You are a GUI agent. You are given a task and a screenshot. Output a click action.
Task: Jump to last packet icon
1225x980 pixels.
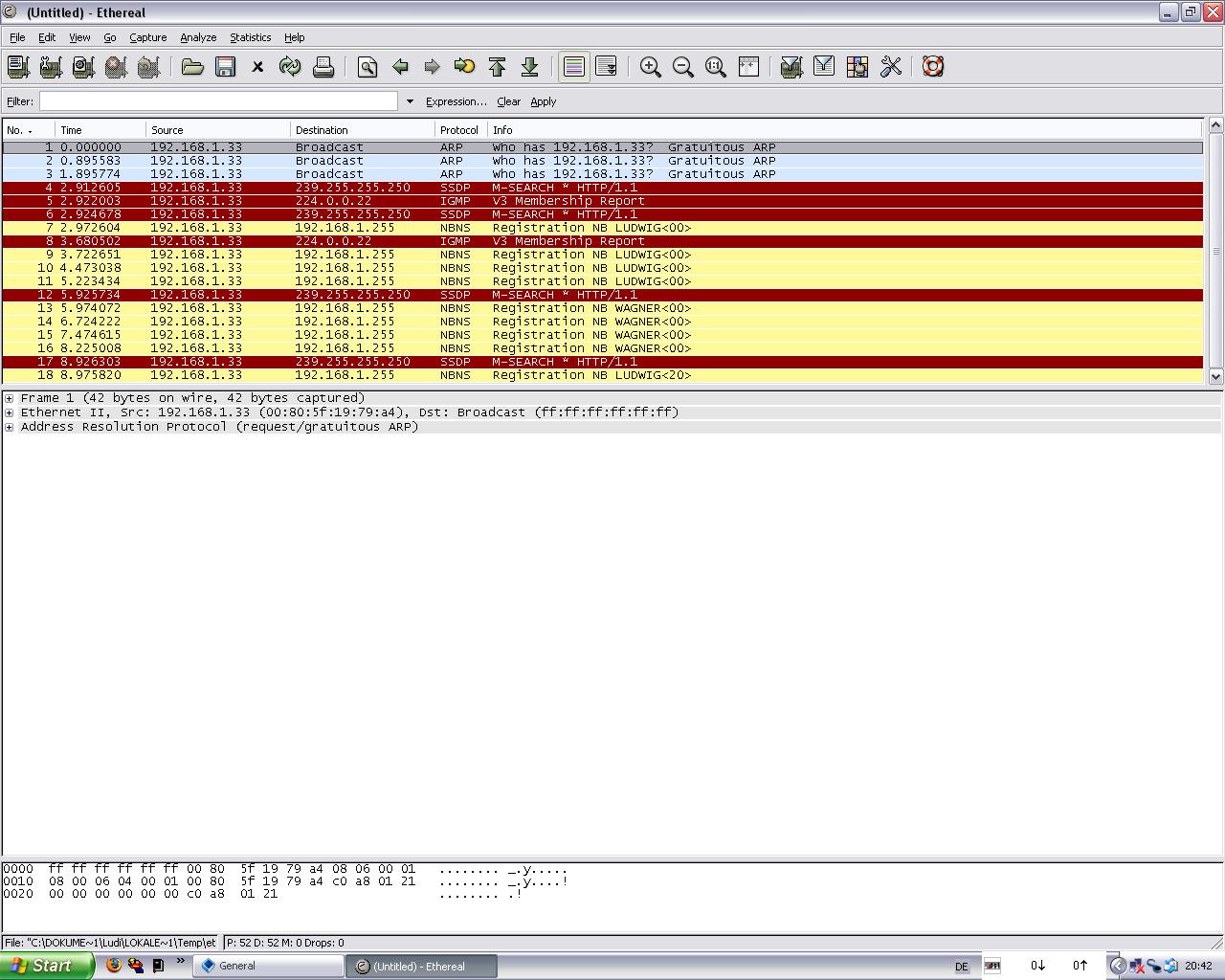click(529, 66)
